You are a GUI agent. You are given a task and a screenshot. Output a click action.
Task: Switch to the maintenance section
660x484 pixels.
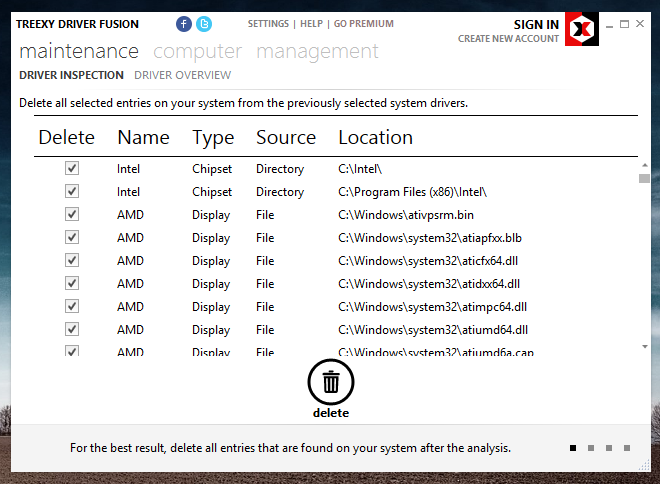pyautogui.click(x=79, y=51)
